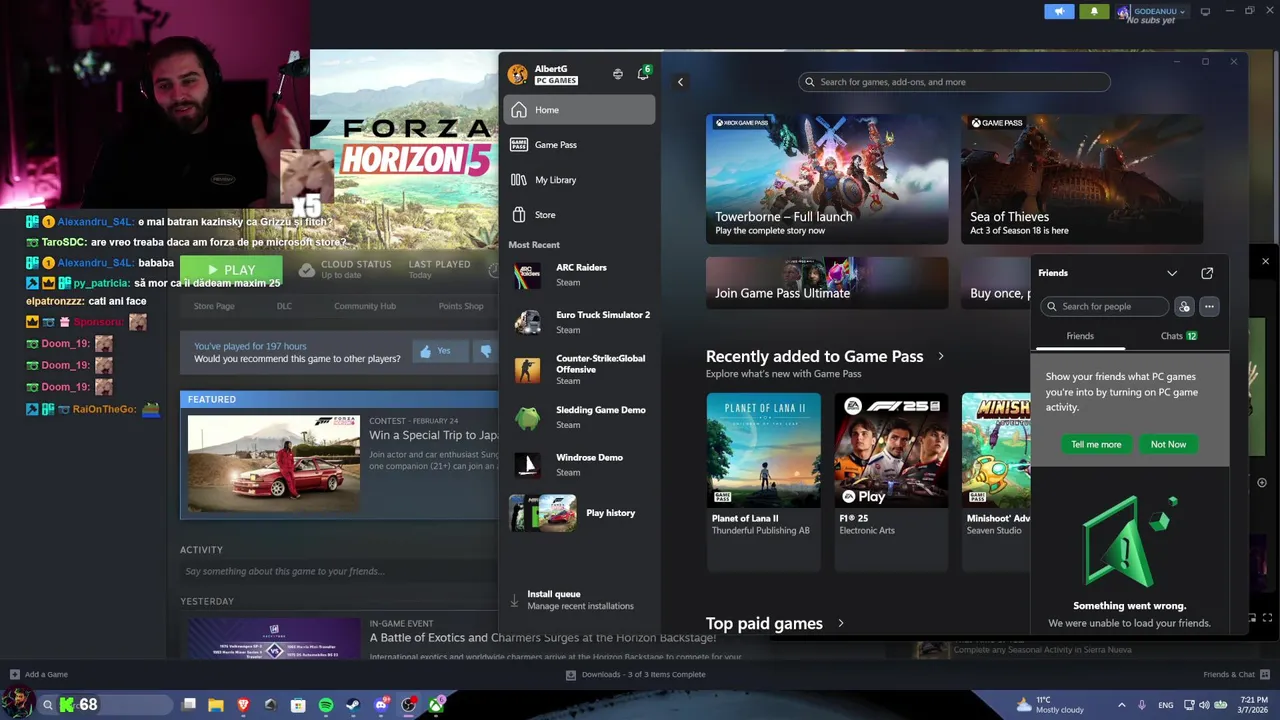This screenshot has height=720, width=1280.
Task: Open the volume icon in system tray
Action: coord(1204,705)
